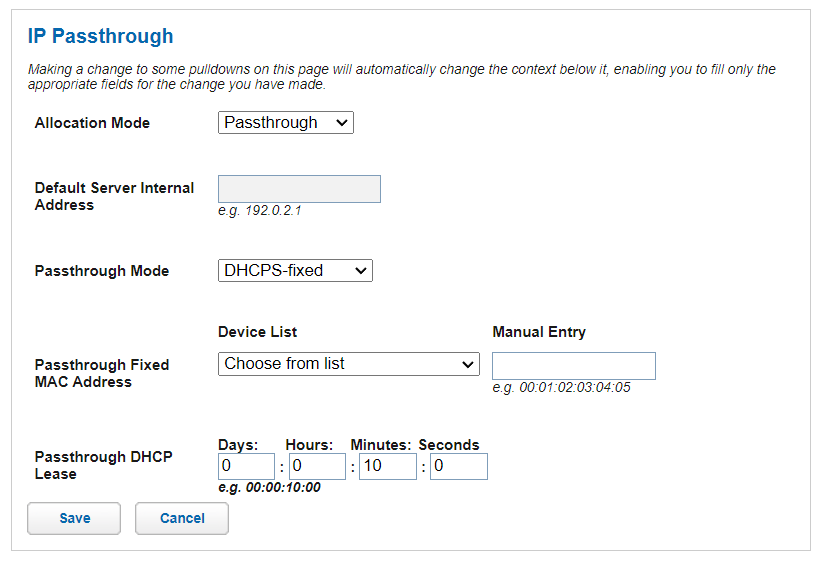Screen dimensions: 823x571
Task: Click the Device List column header
Action: tap(257, 332)
